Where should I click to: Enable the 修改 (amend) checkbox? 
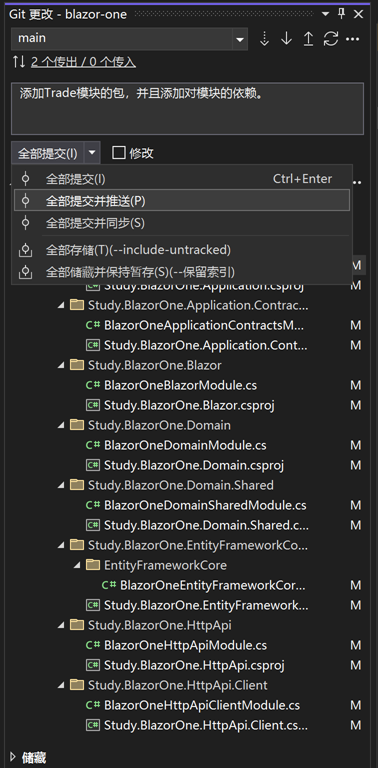pos(119,153)
